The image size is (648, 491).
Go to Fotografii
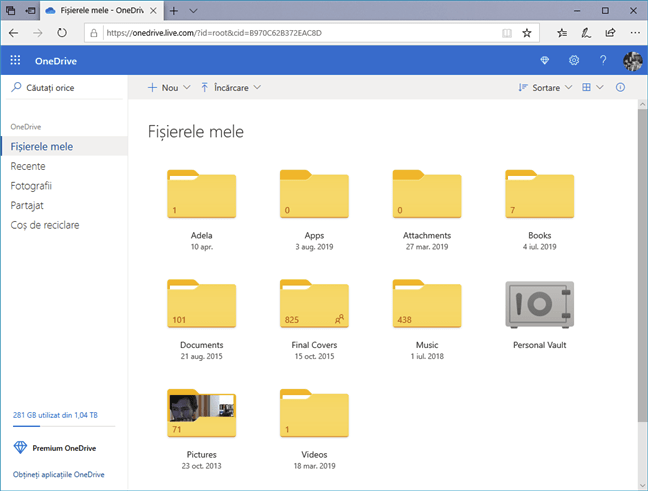point(31,186)
